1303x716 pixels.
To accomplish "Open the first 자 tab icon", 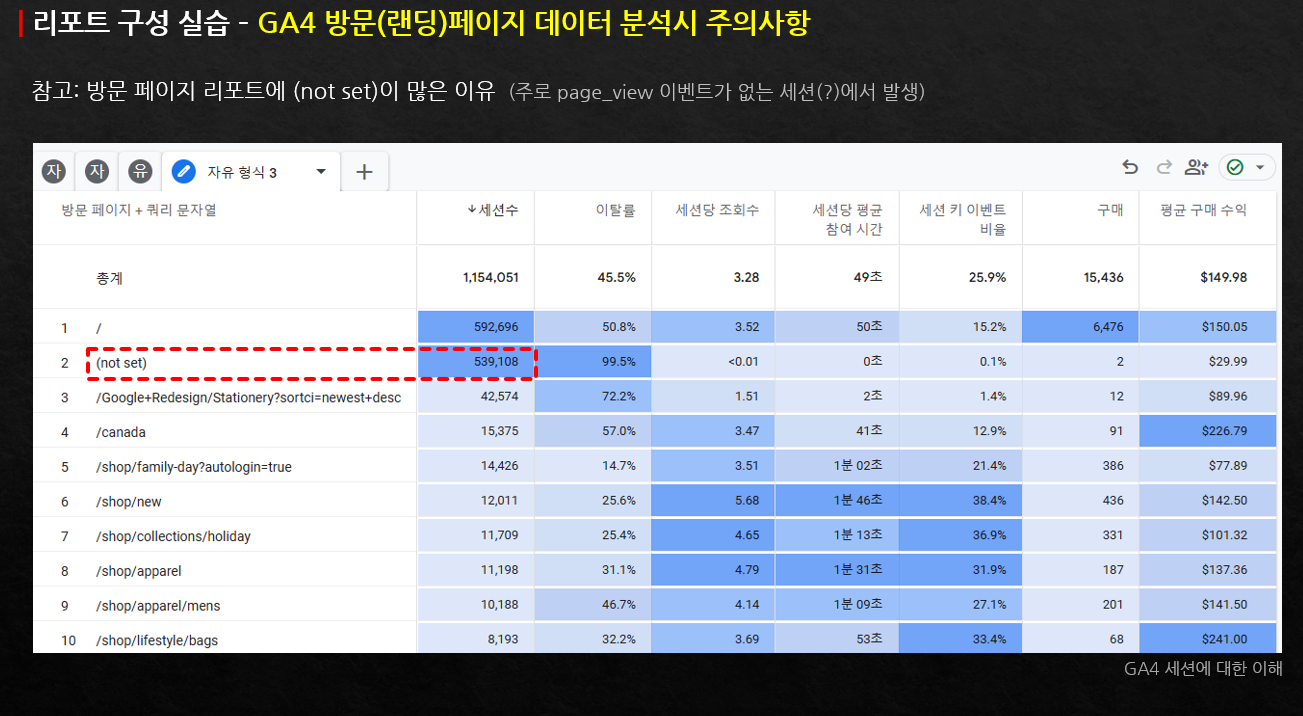I will 53,171.
